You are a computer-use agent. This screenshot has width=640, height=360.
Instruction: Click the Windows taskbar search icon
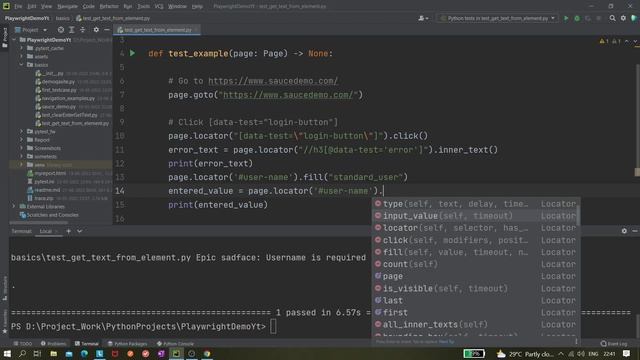click(22, 353)
